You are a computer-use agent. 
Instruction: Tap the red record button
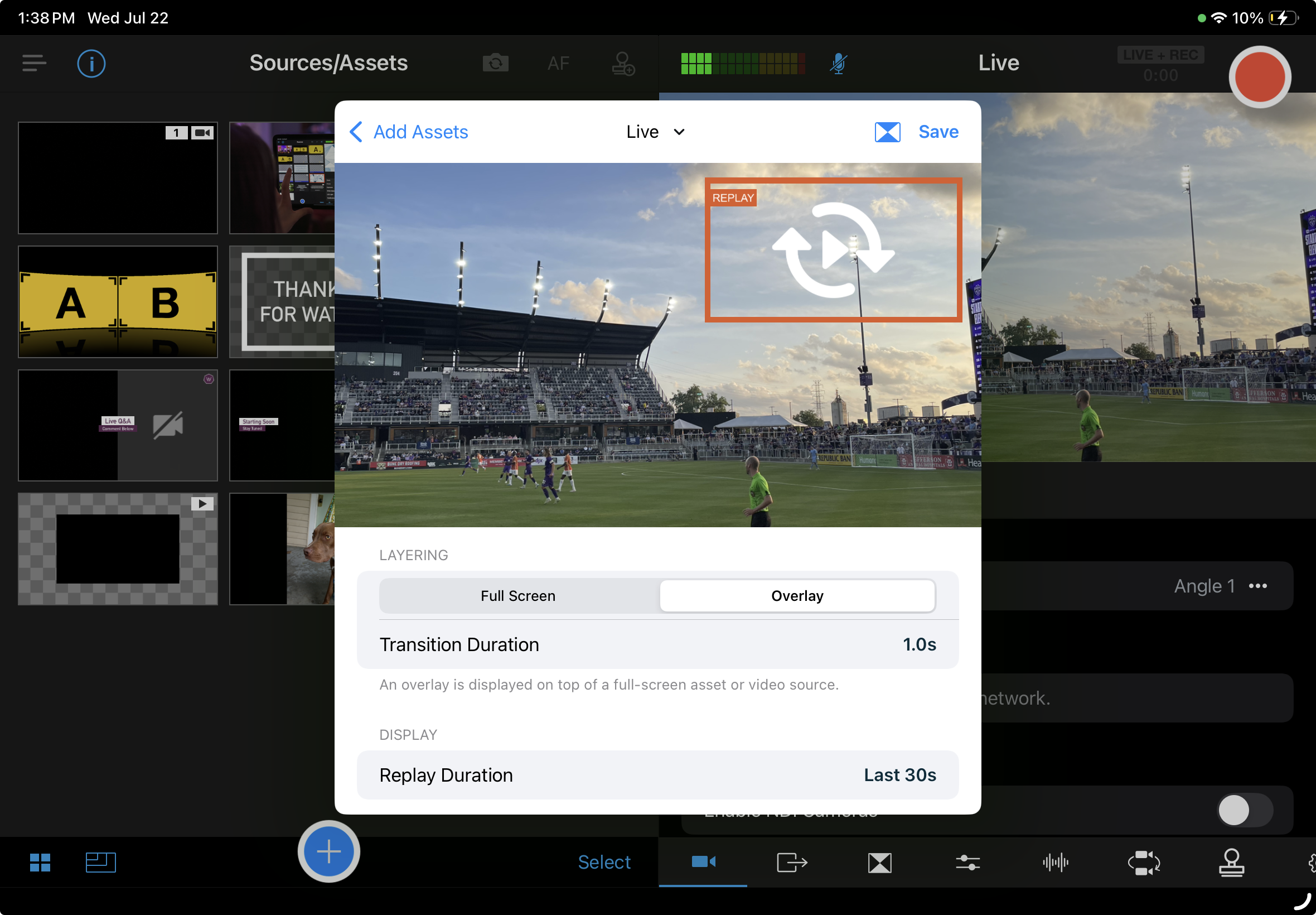(1260, 77)
